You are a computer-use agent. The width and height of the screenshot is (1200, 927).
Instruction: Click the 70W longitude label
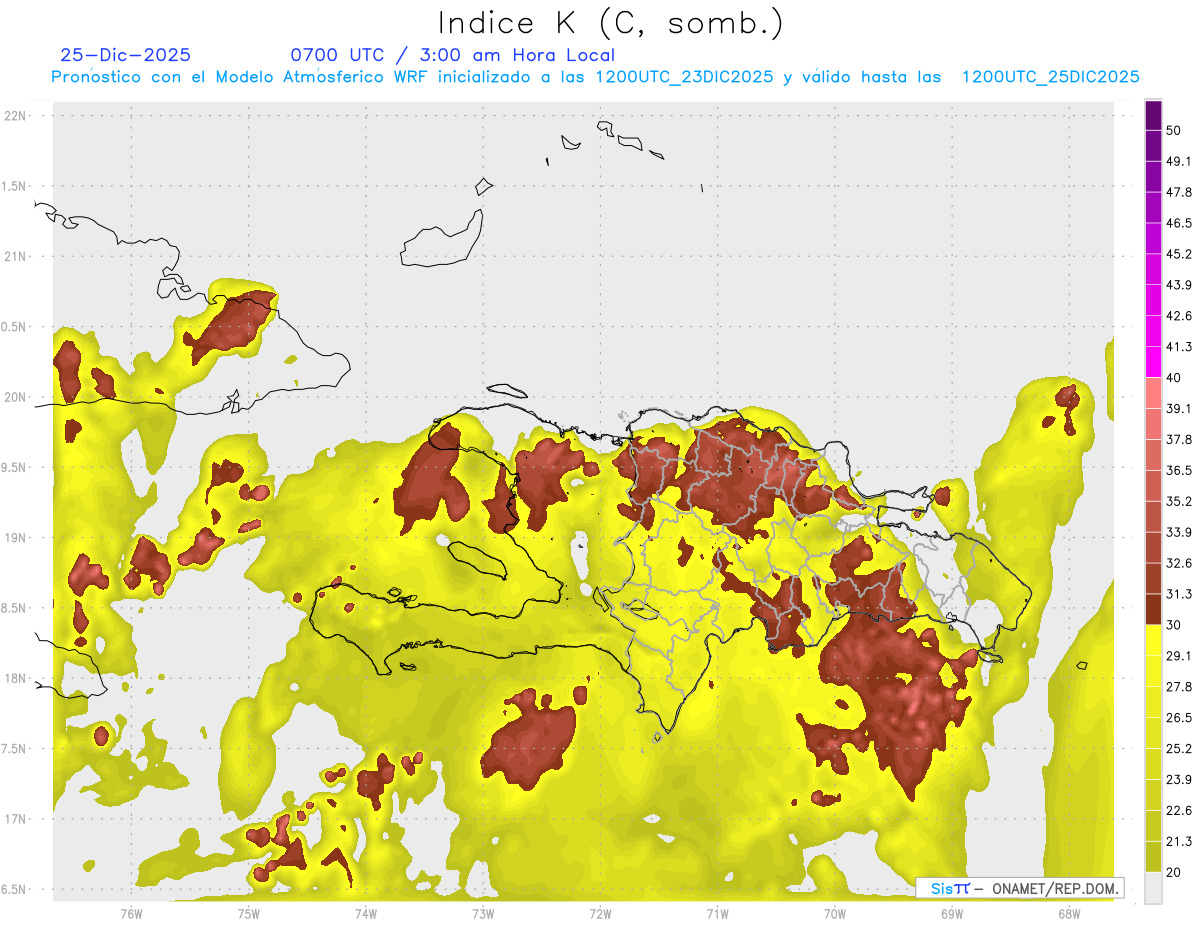click(835, 913)
